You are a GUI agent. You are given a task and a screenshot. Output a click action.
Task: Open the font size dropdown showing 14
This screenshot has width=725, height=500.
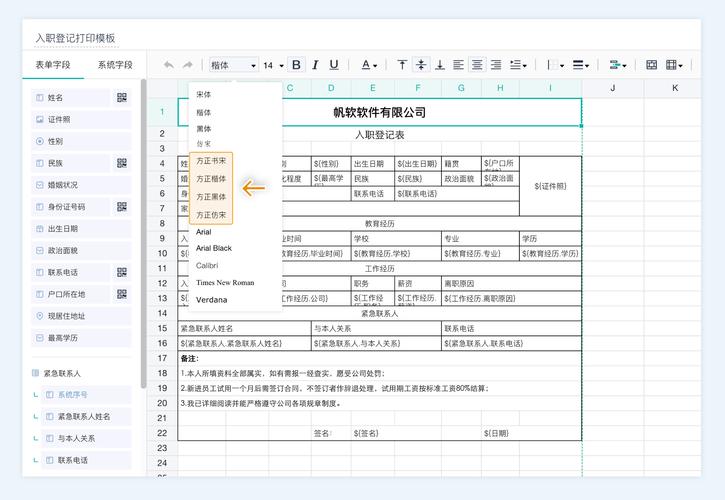click(273, 65)
